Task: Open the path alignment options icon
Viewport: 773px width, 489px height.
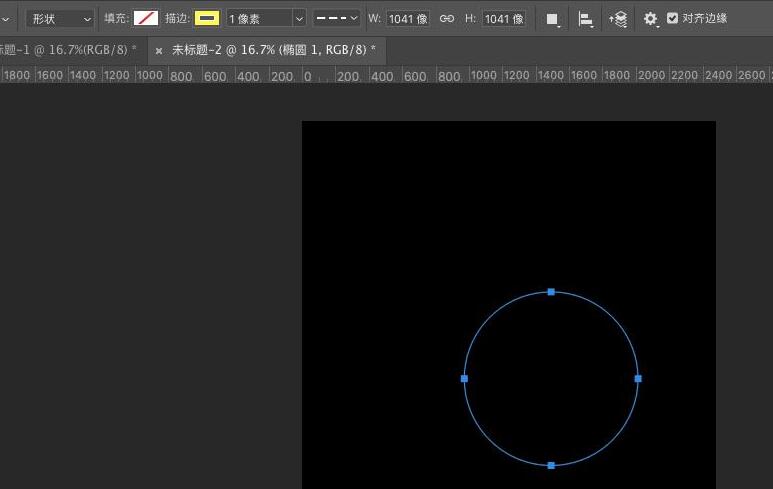Action: pos(586,19)
